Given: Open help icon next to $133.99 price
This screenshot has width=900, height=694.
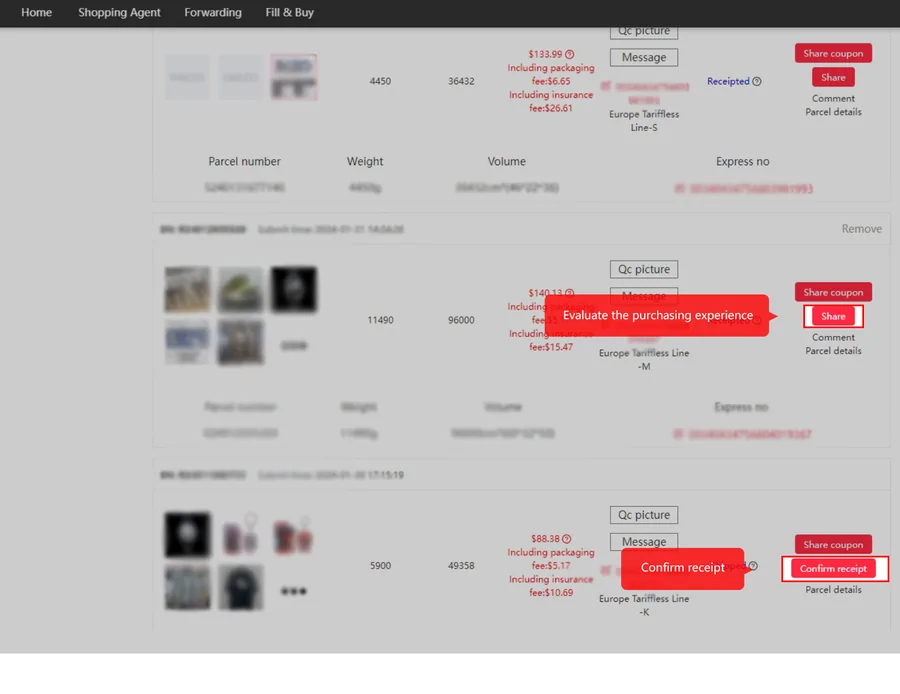Looking at the screenshot, I should tap(569, 55).
